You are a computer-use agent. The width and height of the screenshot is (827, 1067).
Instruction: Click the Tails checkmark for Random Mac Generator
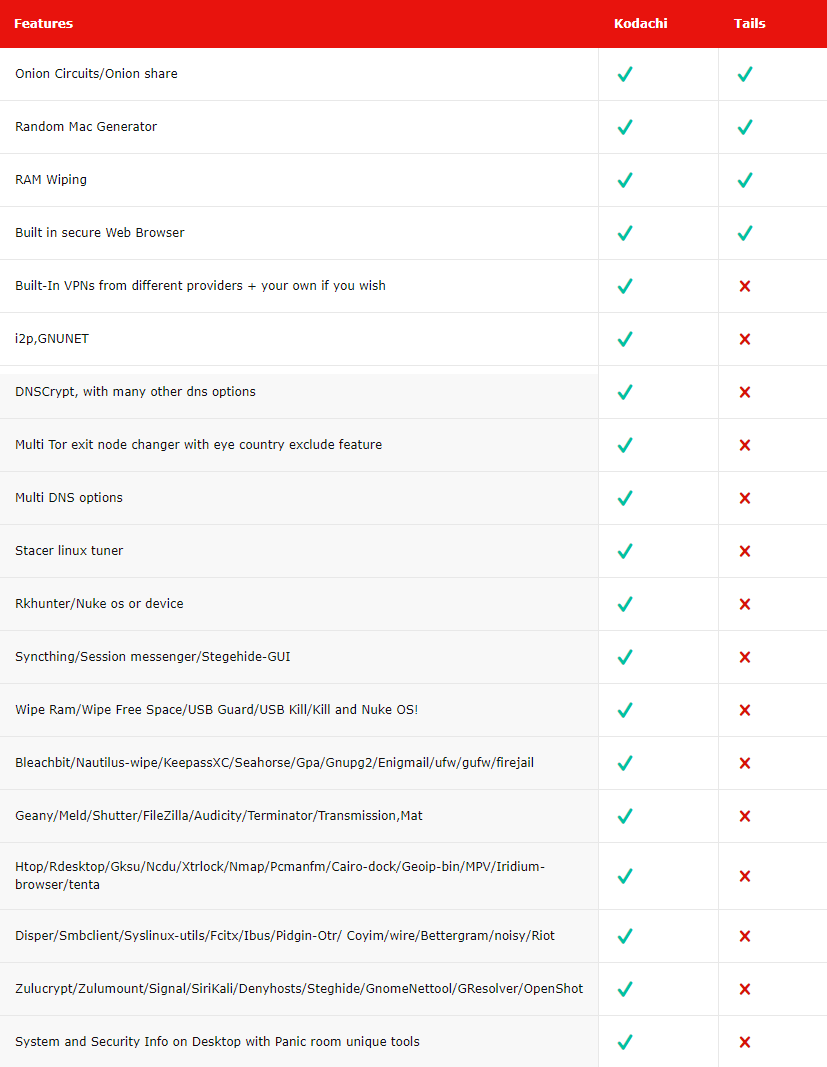point(745,127)
